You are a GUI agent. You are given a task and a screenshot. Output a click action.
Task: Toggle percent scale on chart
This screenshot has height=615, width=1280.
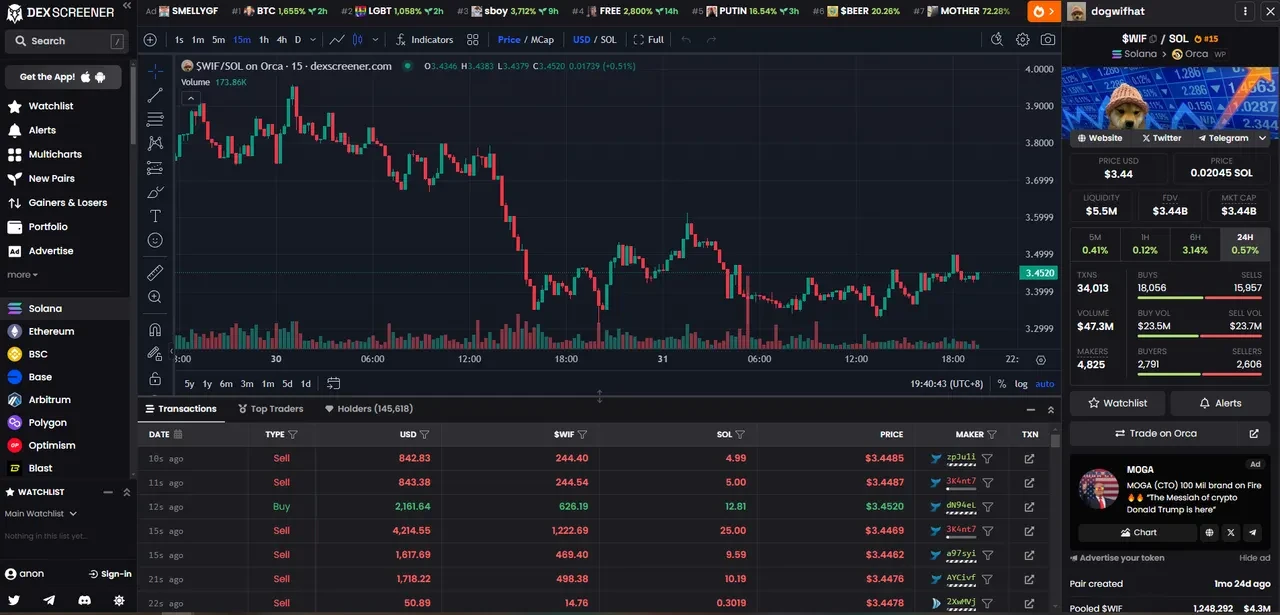[x=1001, y=384]
